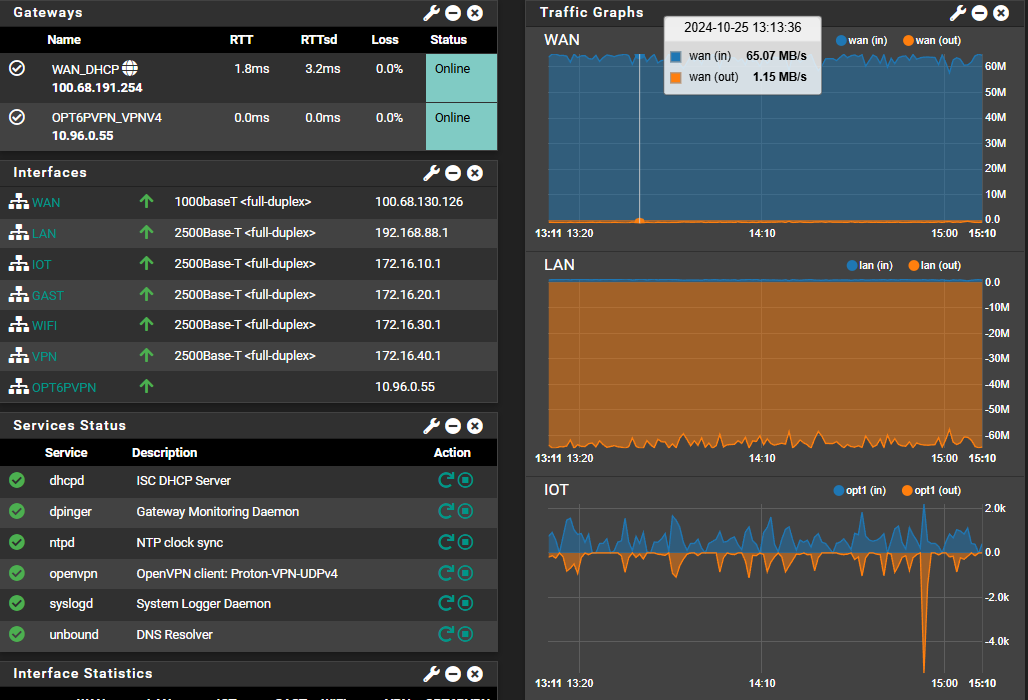Image resolution: width=1028 pixels, height=700 pixels.
Task: Toggle opt1 (in) legend series
Action: [x=860, y=490]
